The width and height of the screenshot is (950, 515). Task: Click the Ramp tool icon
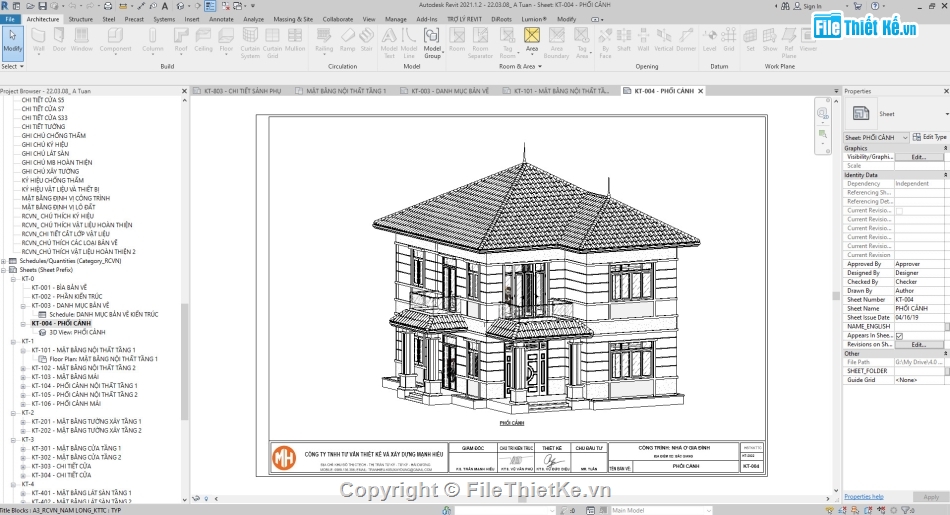pos(347,41)
